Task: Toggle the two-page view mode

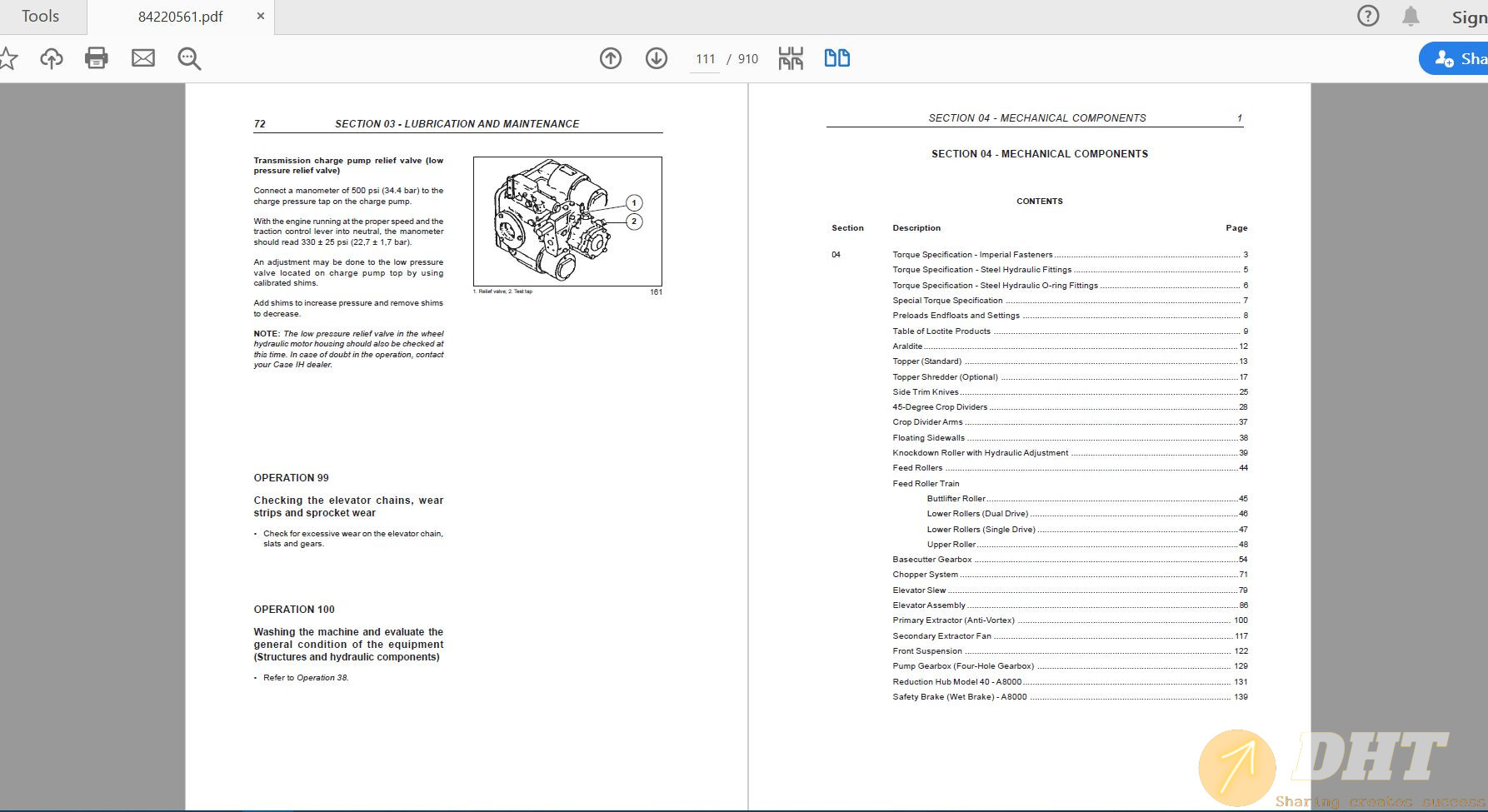Action: tap(837, 58)
